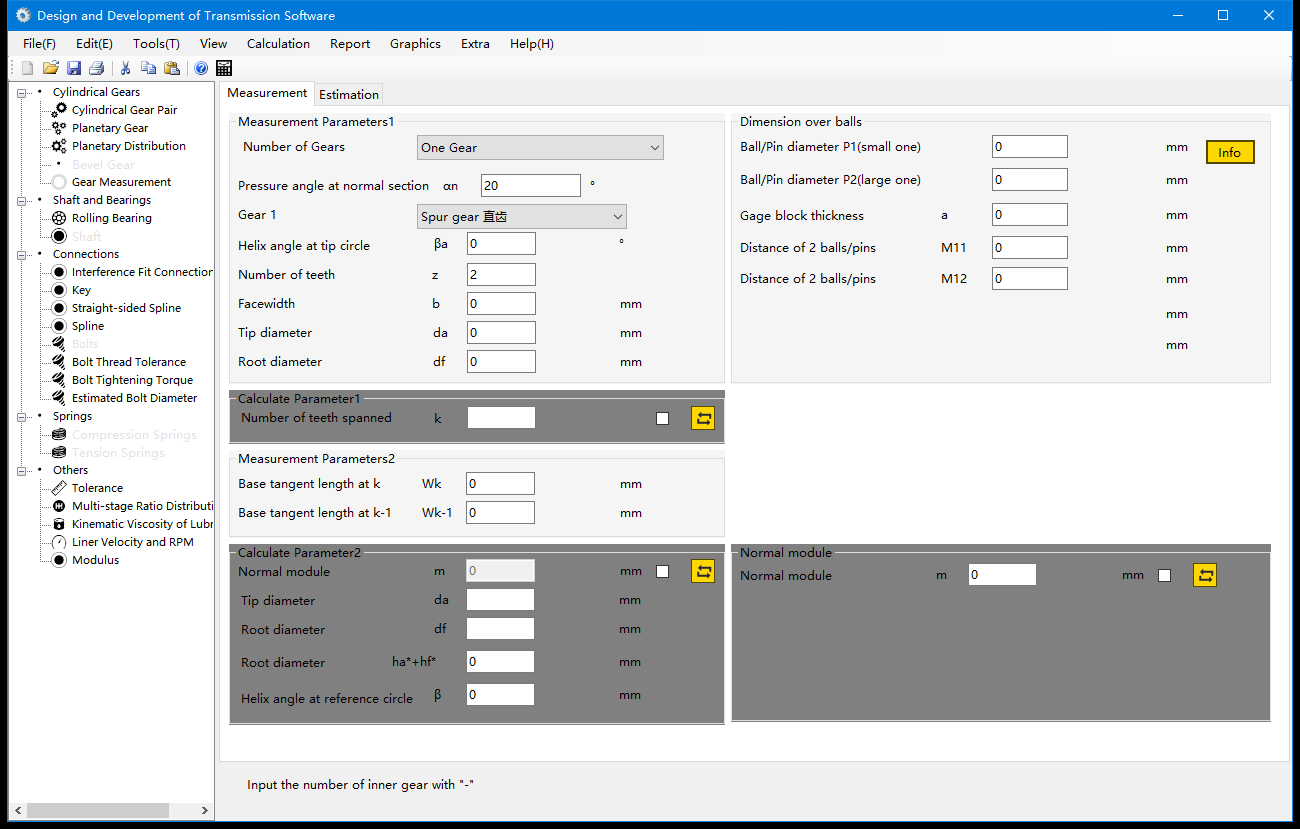Open the calculator toolbar icon
The image size is (1300, 829).
click(224, 68)
